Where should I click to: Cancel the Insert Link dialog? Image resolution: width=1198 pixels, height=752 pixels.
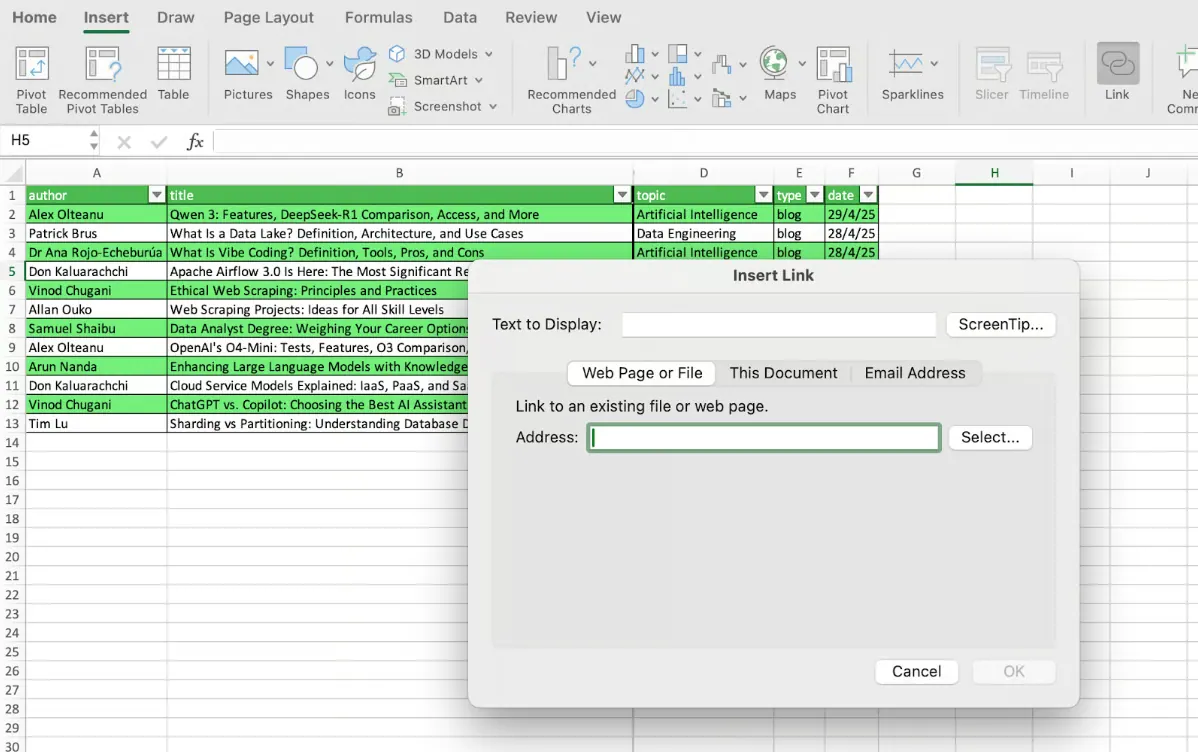click(x=916, y=671)
